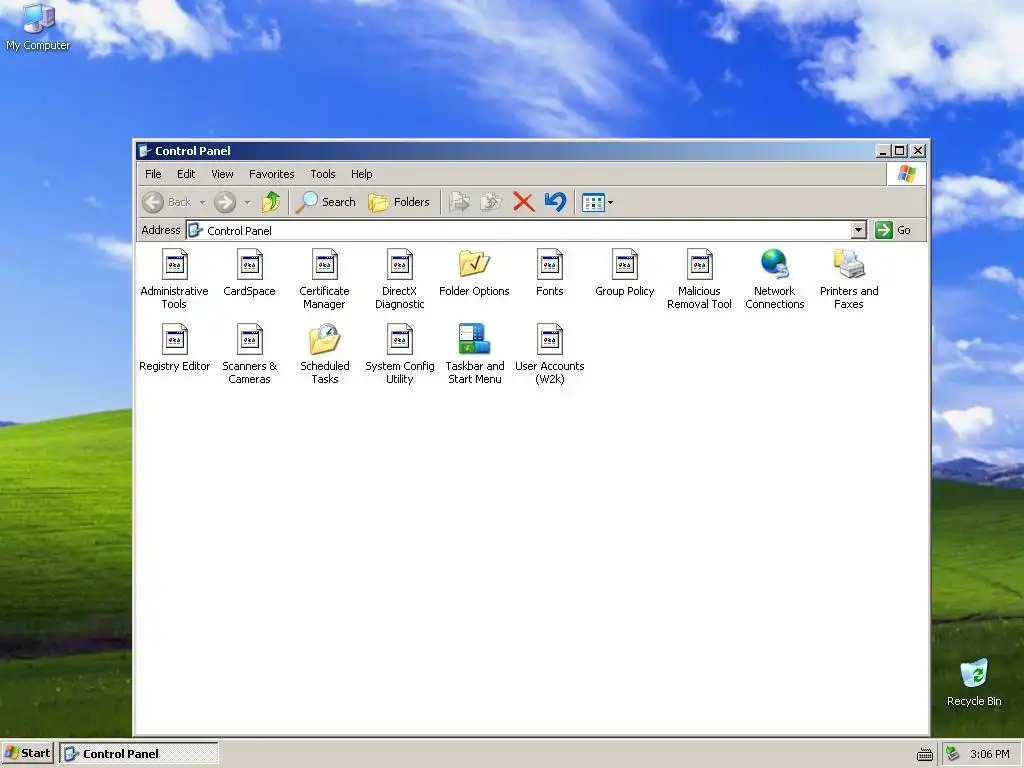Viewport: 1024px width, 768px height.
Task: Open the File menu
Action: (x=153, y=174)
